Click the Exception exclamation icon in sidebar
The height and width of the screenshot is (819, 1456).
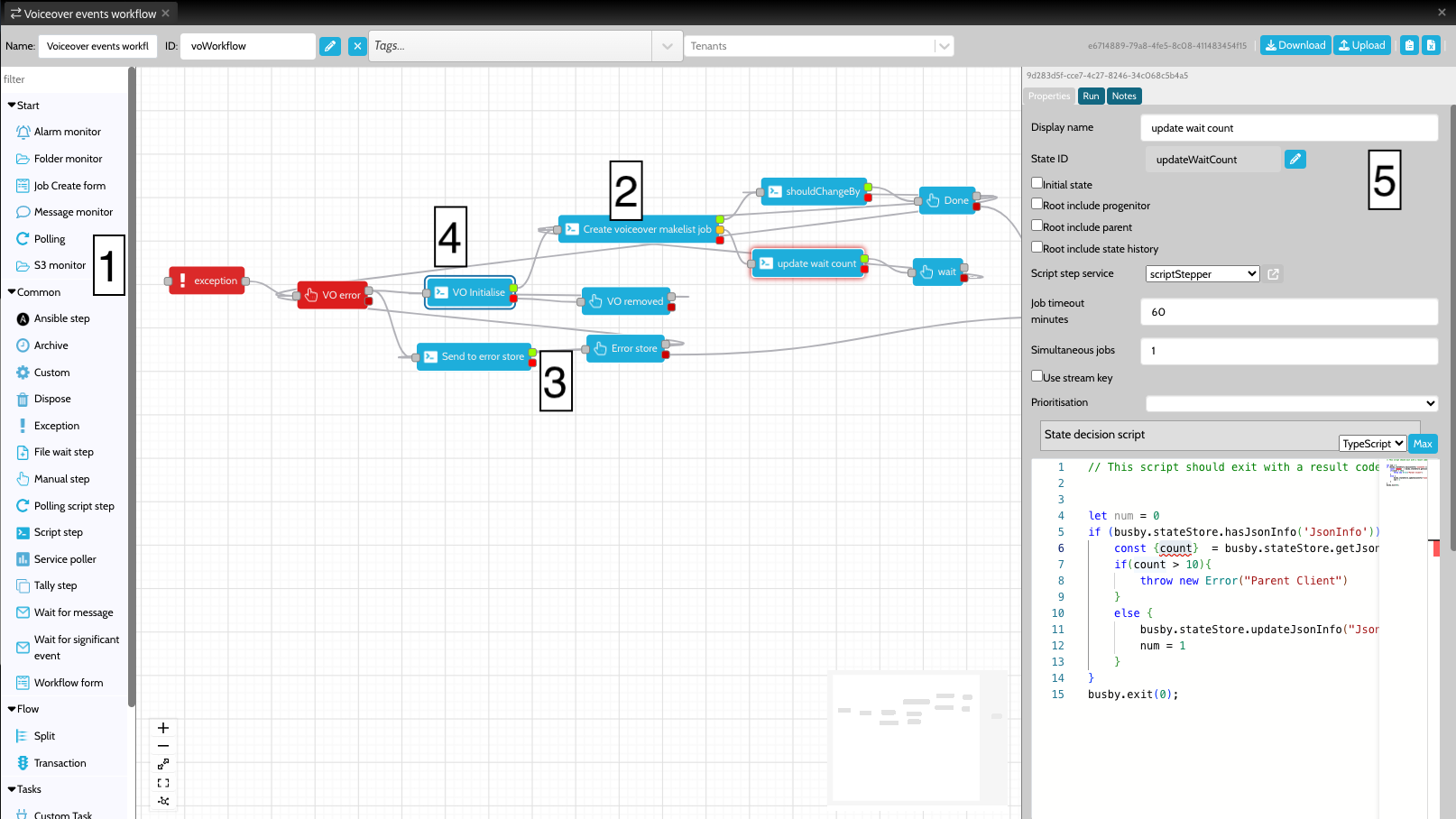coord(23,426)
